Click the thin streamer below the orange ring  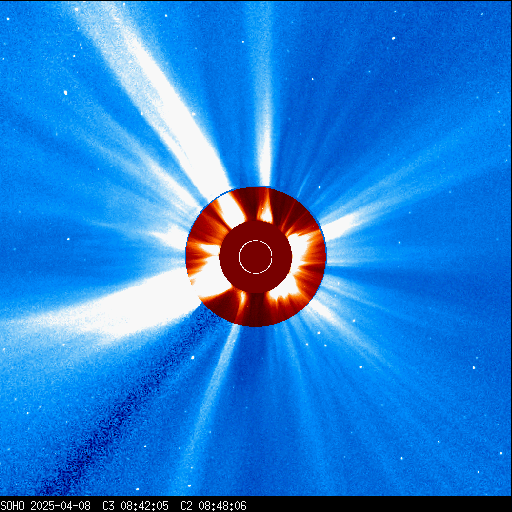217,383
